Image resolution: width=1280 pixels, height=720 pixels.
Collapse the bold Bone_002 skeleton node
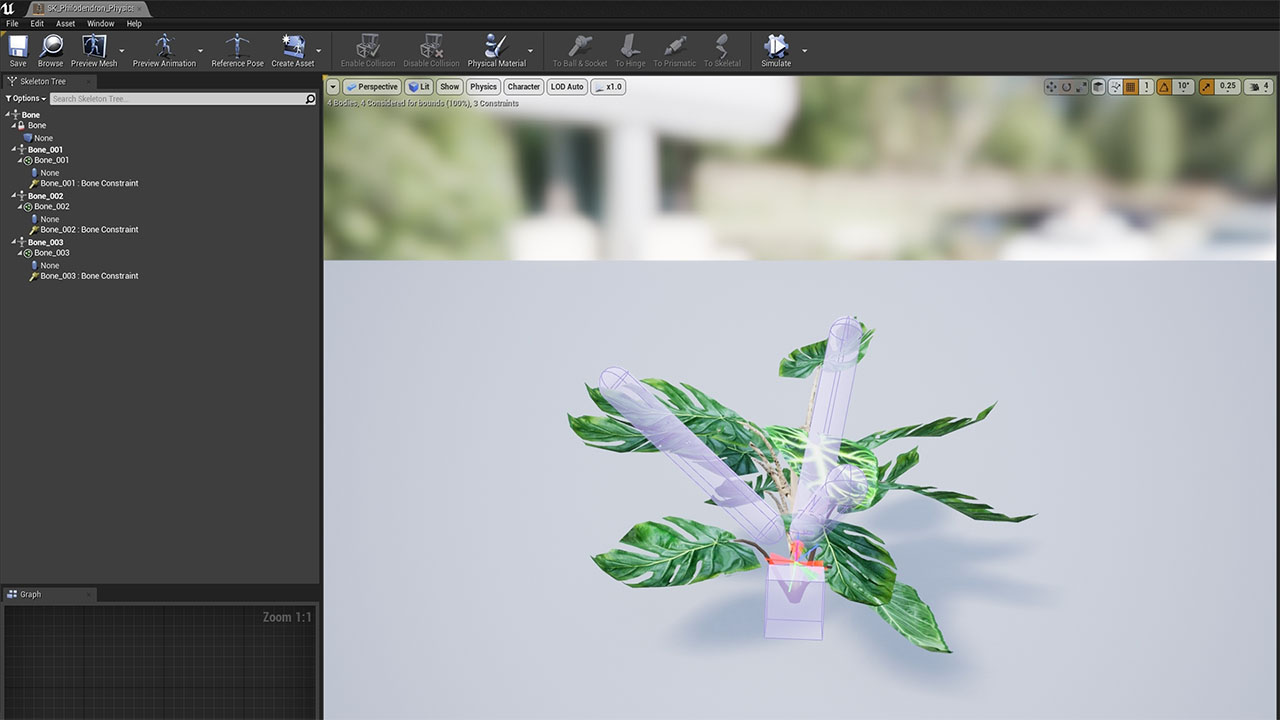pos(13,196)
